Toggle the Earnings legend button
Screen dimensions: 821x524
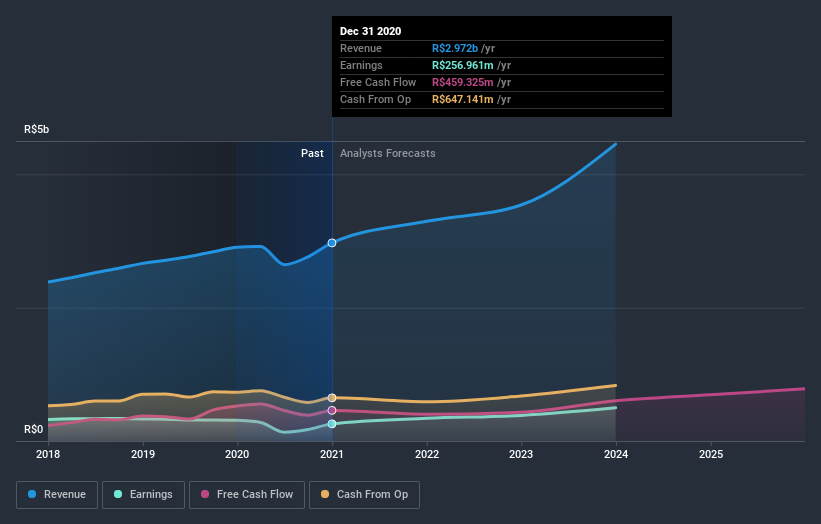[x=143, y=495]
